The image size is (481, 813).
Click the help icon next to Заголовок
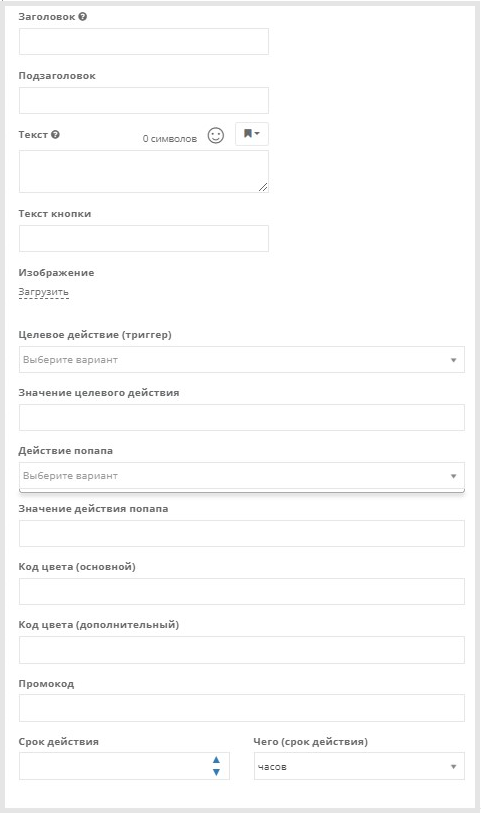(x=82, y=17)
